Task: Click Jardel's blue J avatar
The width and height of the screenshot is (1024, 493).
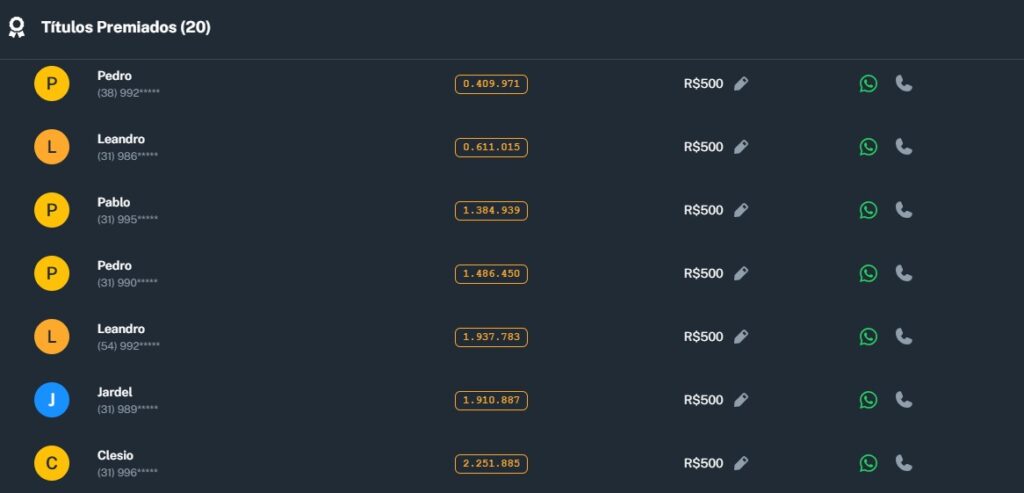Action: coord(51,400)
